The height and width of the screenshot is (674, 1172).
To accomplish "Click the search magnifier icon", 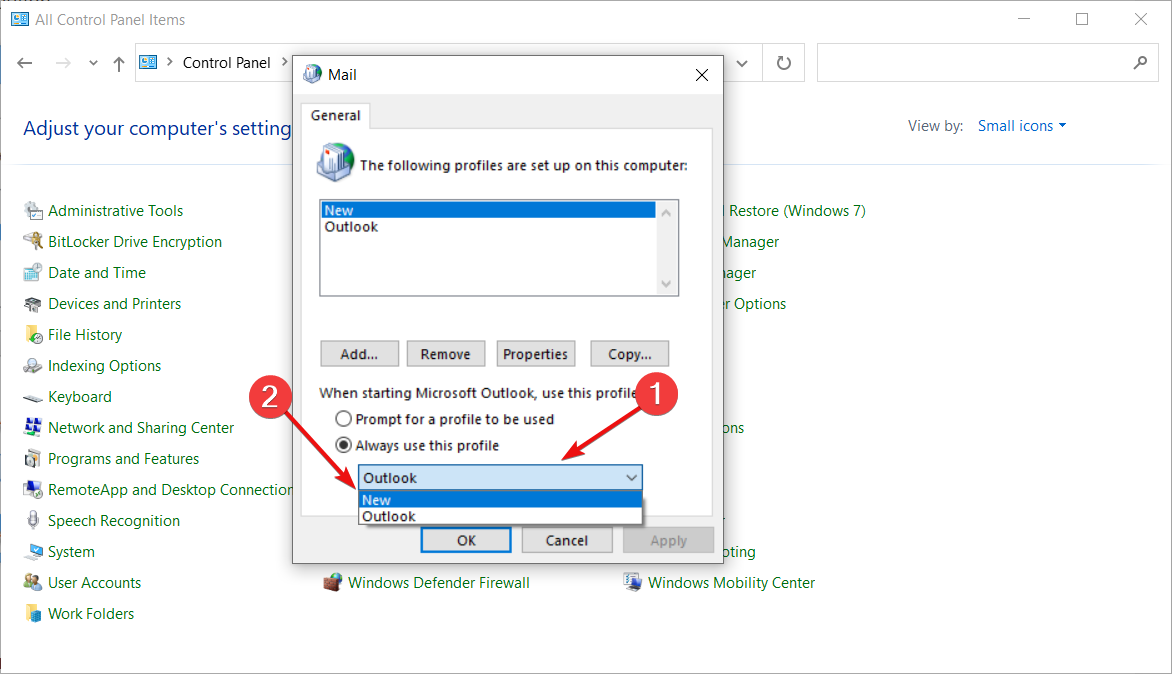I will 1140,63.
